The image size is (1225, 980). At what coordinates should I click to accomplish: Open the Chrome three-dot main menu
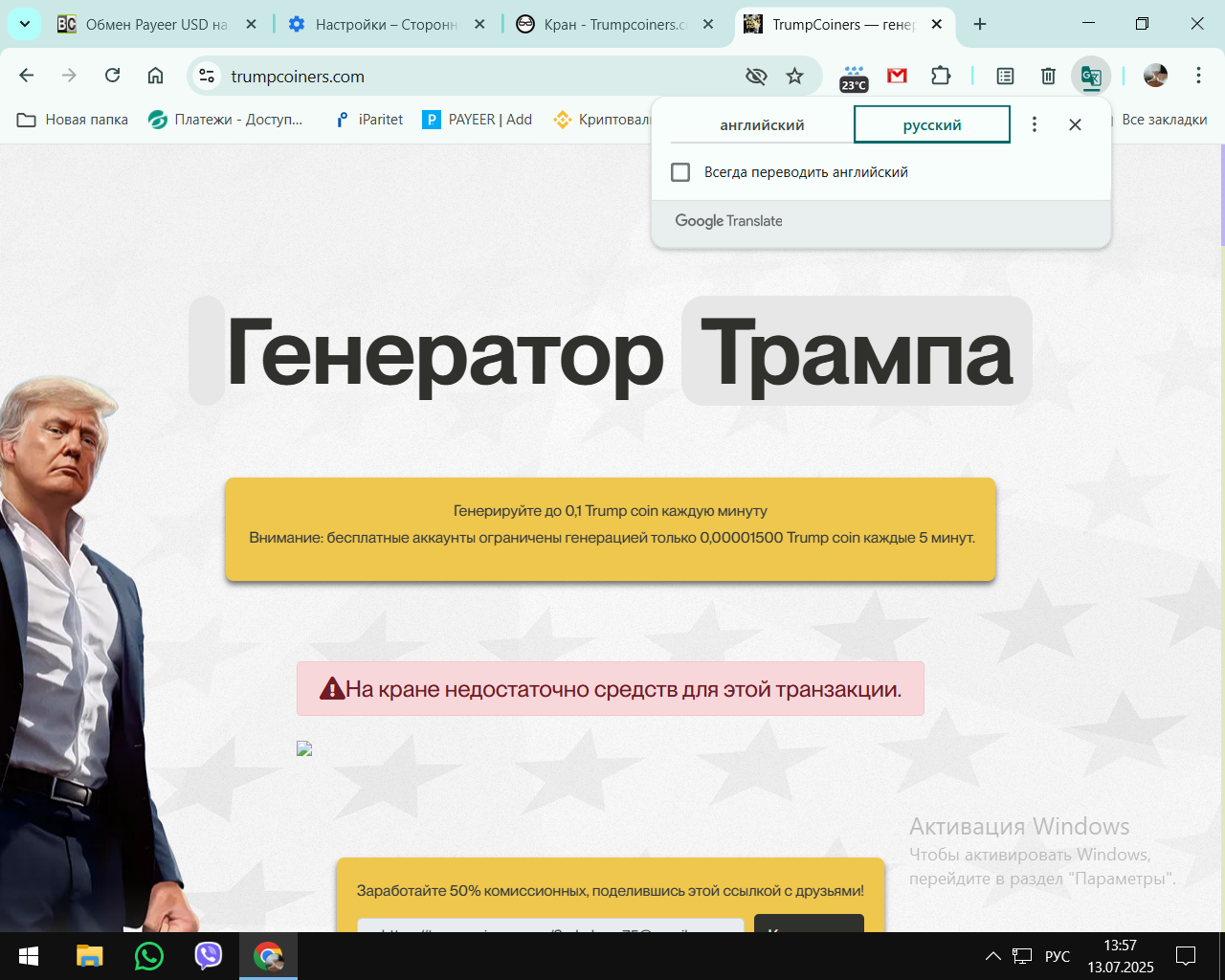tap(1198, 76)
